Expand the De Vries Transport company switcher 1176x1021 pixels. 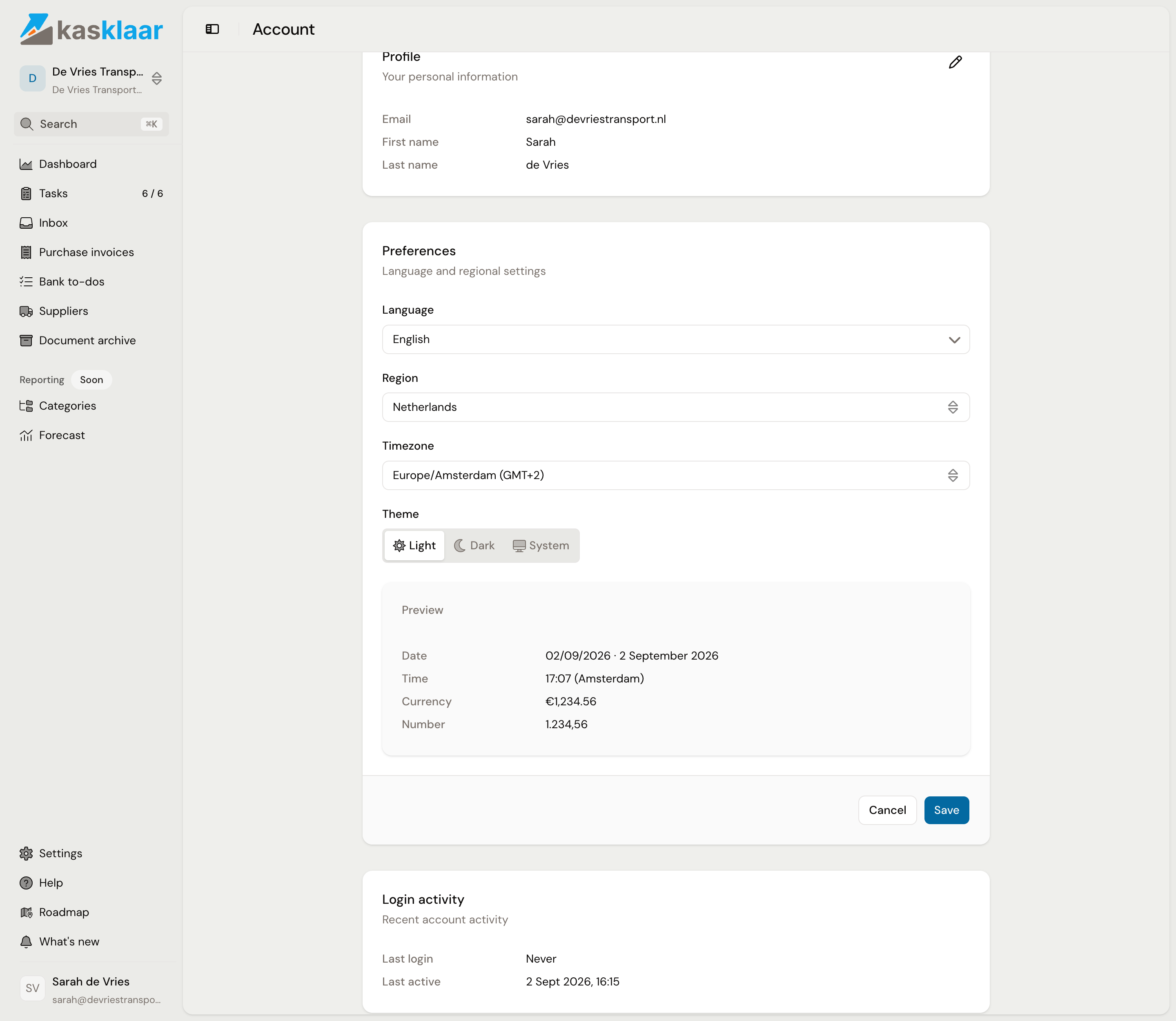91,79
